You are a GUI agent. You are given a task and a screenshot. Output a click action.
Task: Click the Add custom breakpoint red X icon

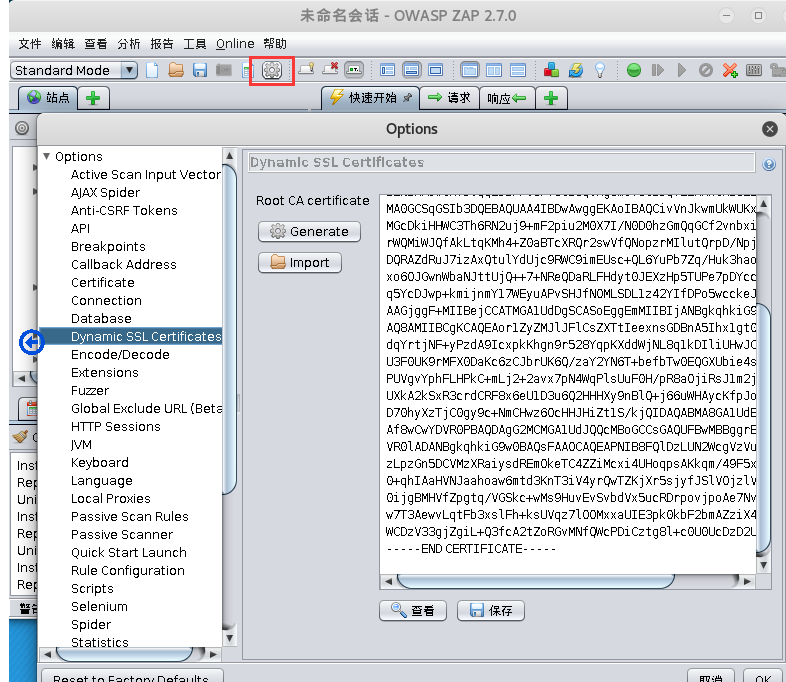(730, 70)
